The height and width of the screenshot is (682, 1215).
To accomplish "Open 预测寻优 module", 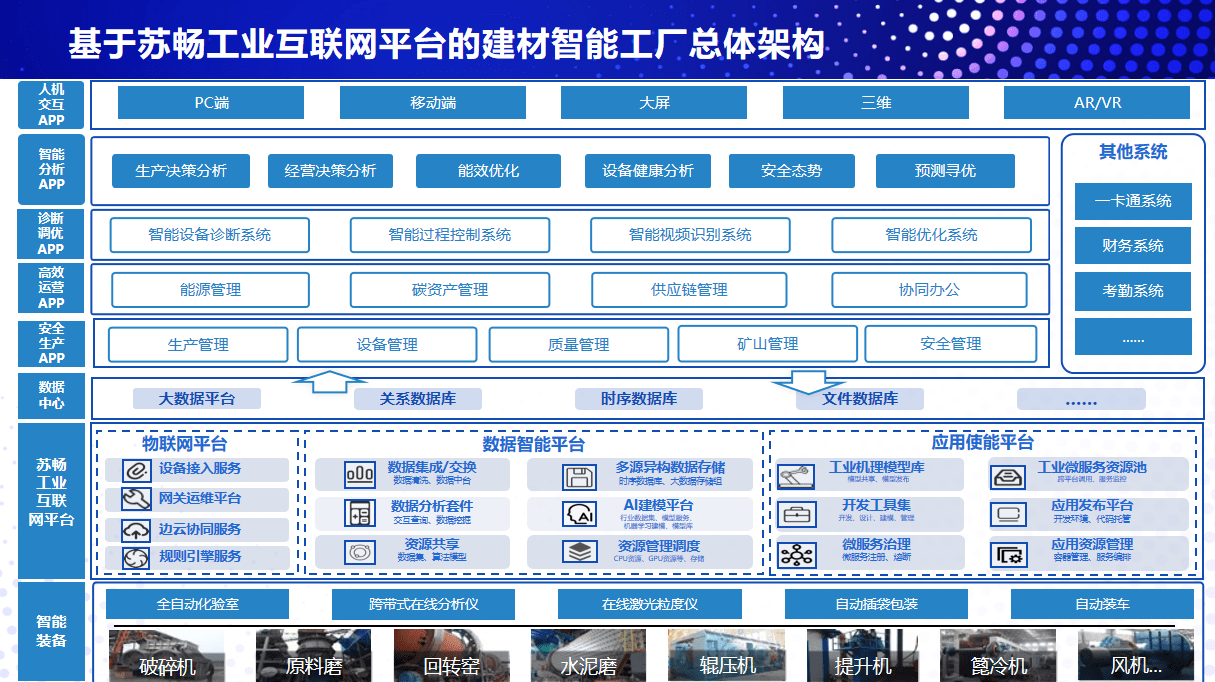I will [945, 171].
